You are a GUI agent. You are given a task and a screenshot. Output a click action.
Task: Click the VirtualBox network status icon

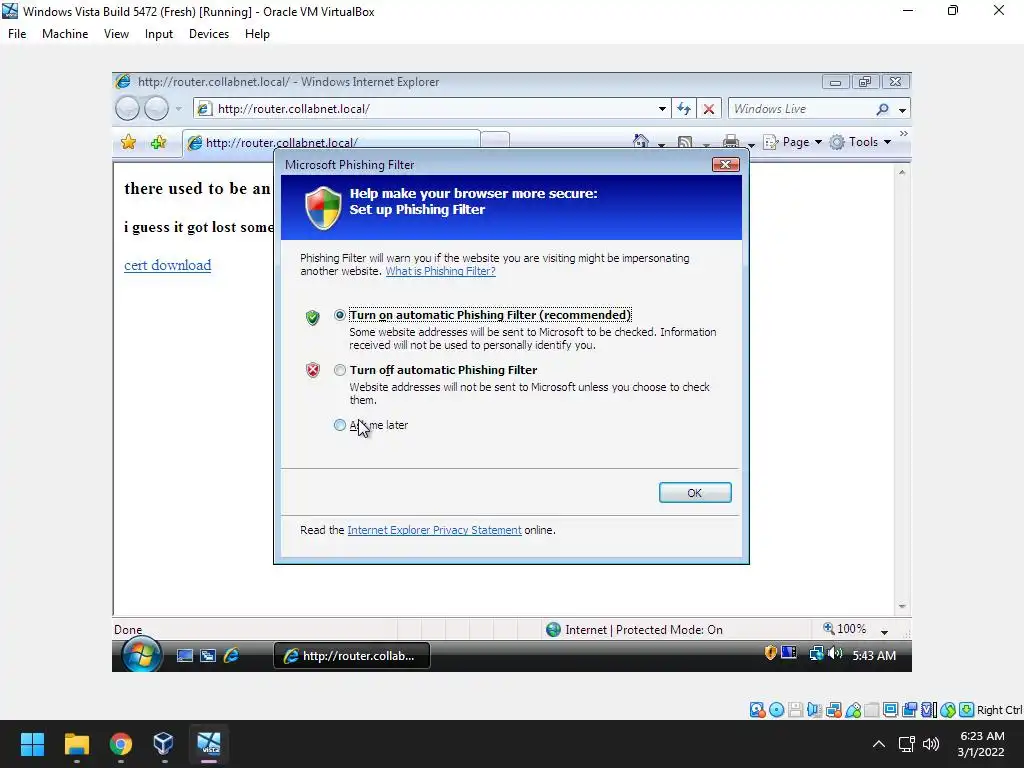coord(833,710)
